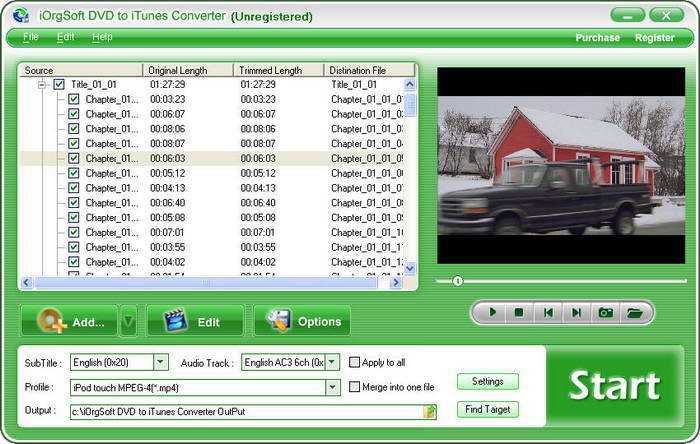Open the dropdown arrow next to Add
Screen dimensions: 700x444
(128, 321)
